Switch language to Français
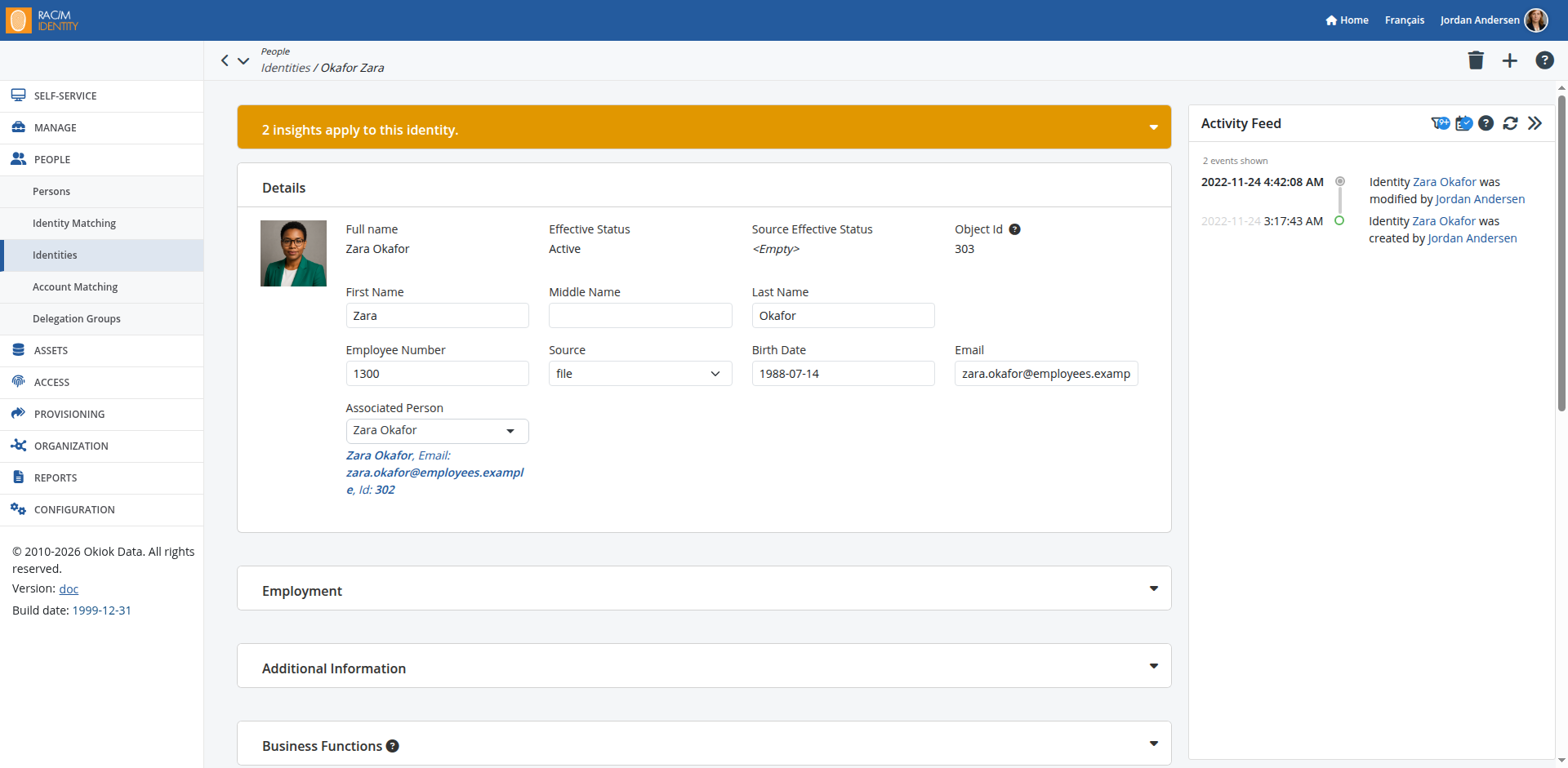 1405,20
